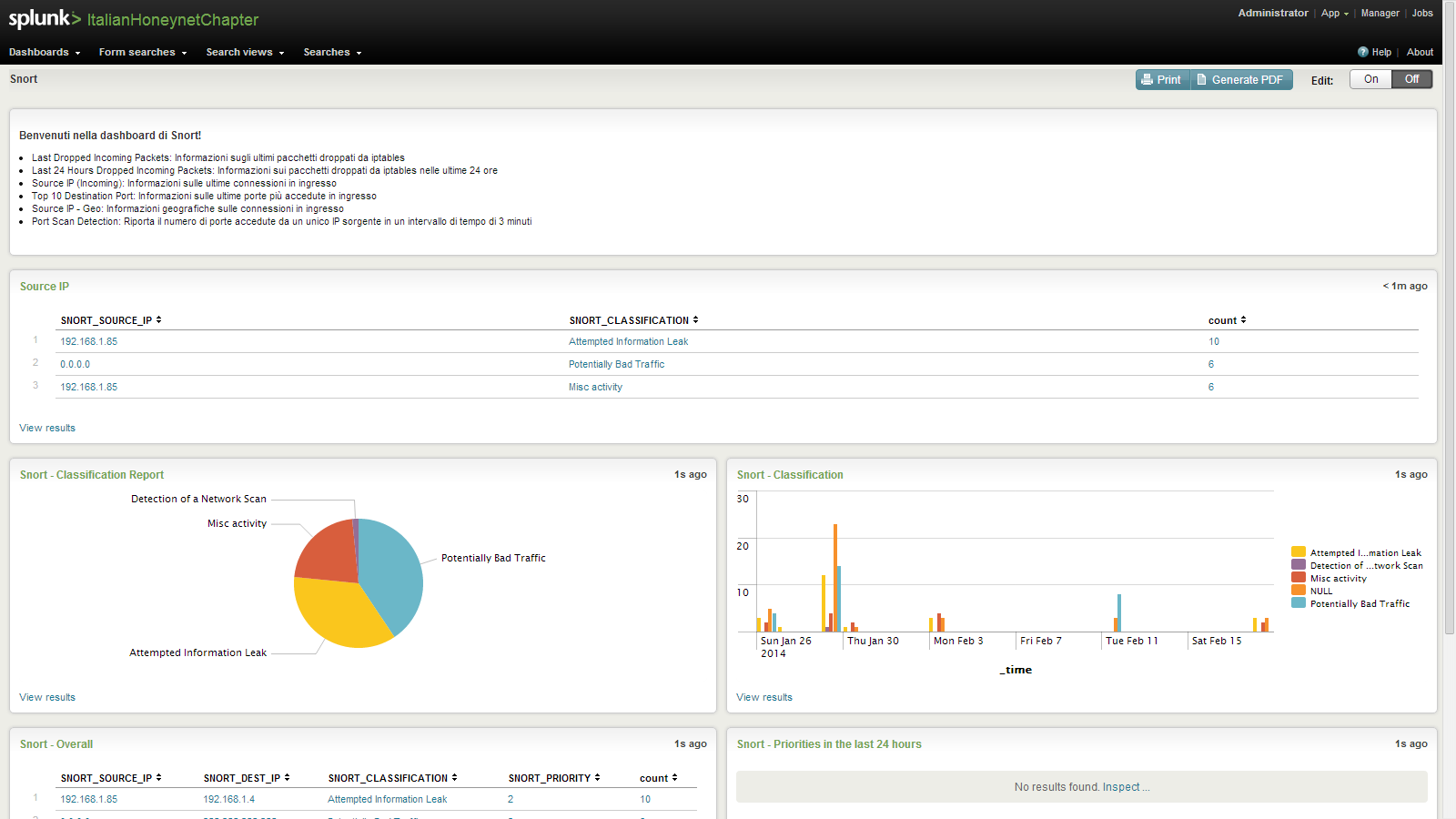The image size is (1456, 819).
Task: Click the Attempted Information Leak legend swatch
Action: (1299, 551)
